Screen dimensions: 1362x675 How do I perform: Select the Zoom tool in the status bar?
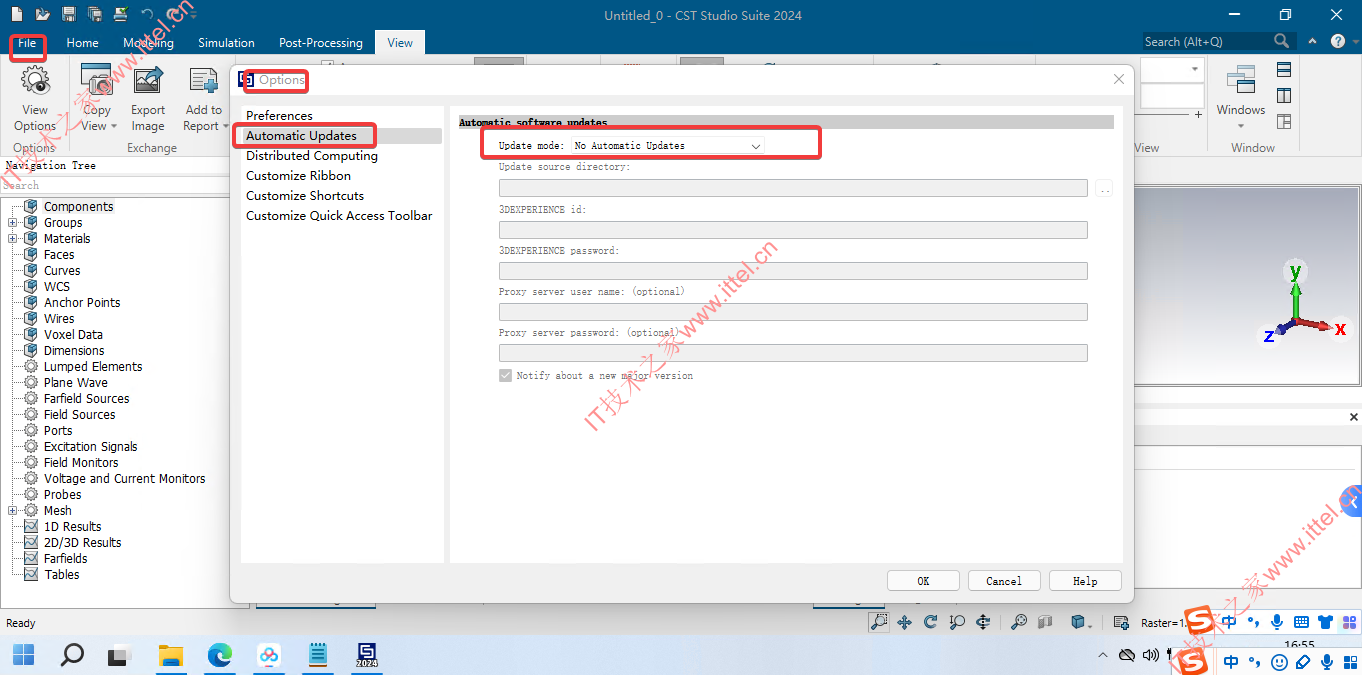878,622
